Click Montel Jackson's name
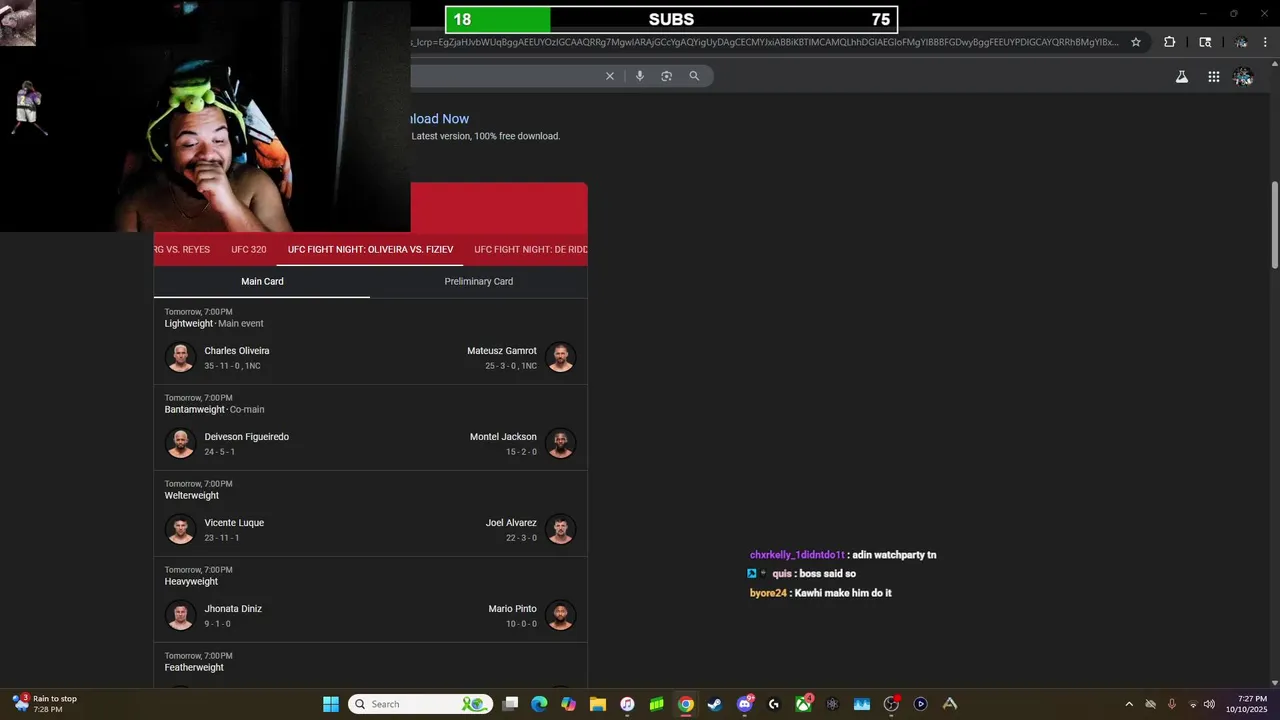This screenshot has width=1280, height=720. (503, 437)
